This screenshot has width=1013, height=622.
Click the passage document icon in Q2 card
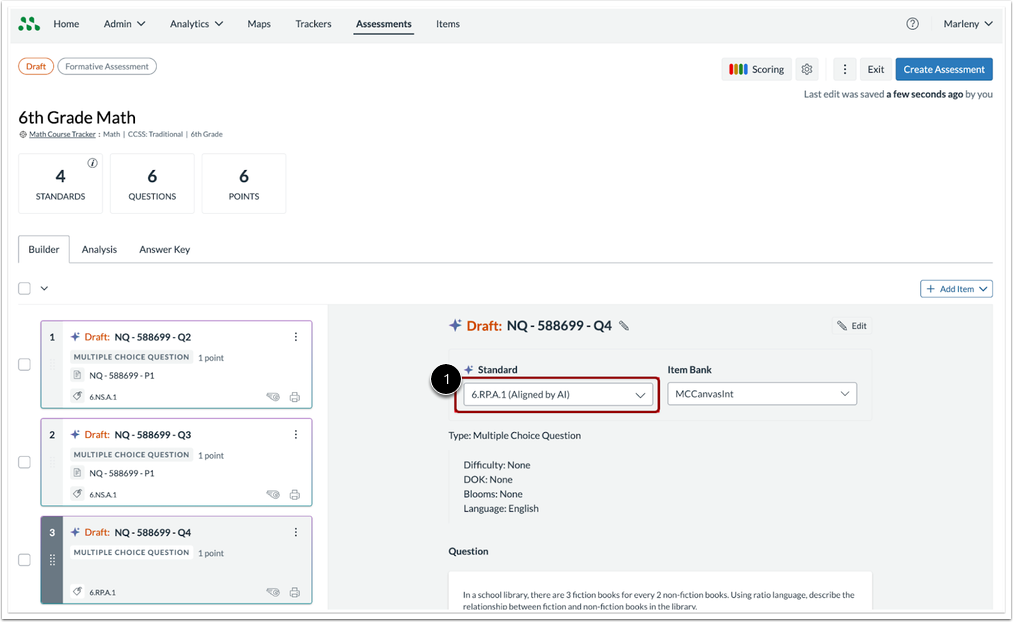coord(78,375)
